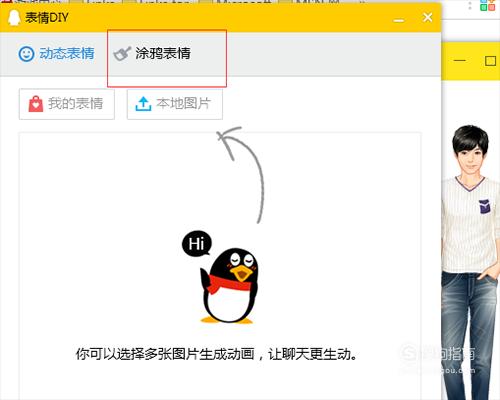Click the text 你可以选择多张图片生成动画
This screenshot has height=400, width=500.
pos(165,354)
